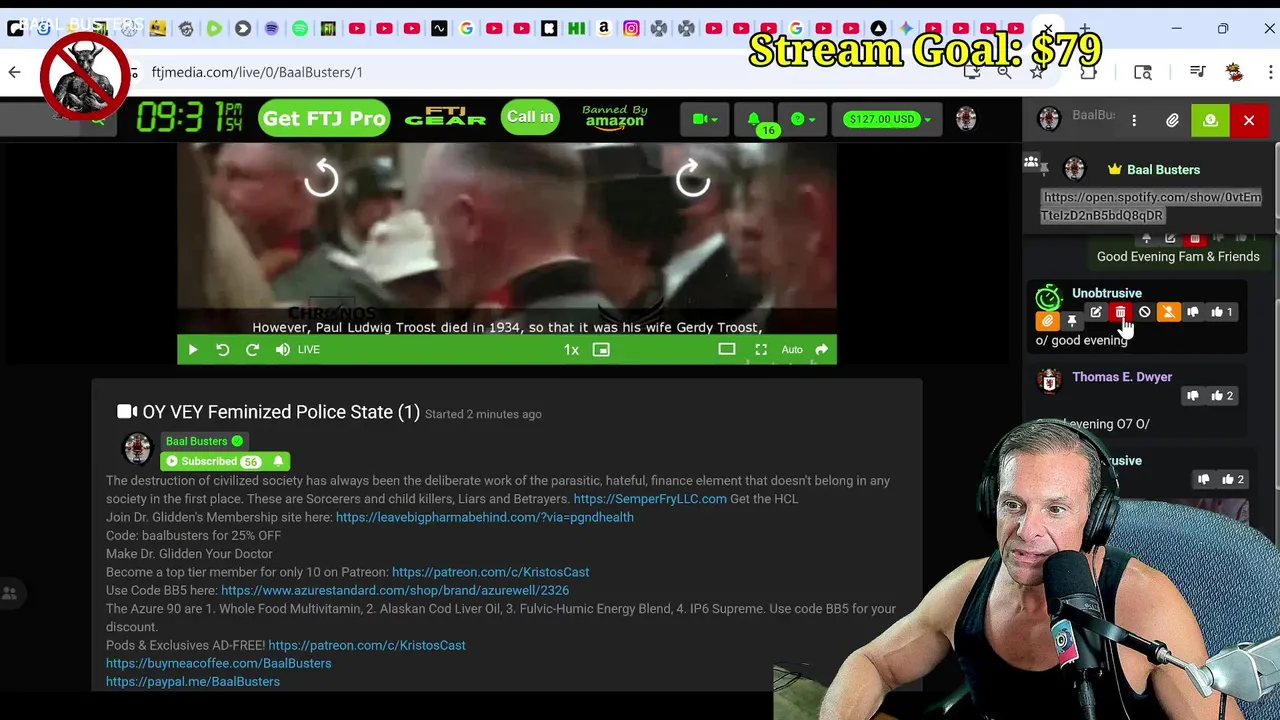The image size is (1280, 720).
Task: Toggle channel notification bell beside Subscribed
Action: (278, 461)
